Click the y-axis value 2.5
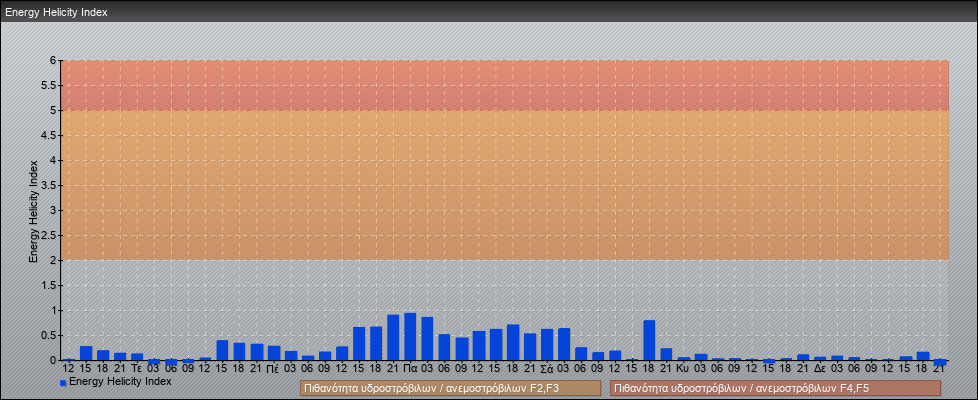978x400 pixels. coord(49,235)
